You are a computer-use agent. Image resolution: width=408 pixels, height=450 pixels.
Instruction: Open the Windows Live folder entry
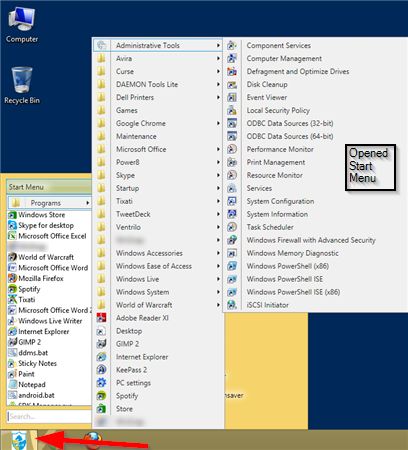coord(158,279)
